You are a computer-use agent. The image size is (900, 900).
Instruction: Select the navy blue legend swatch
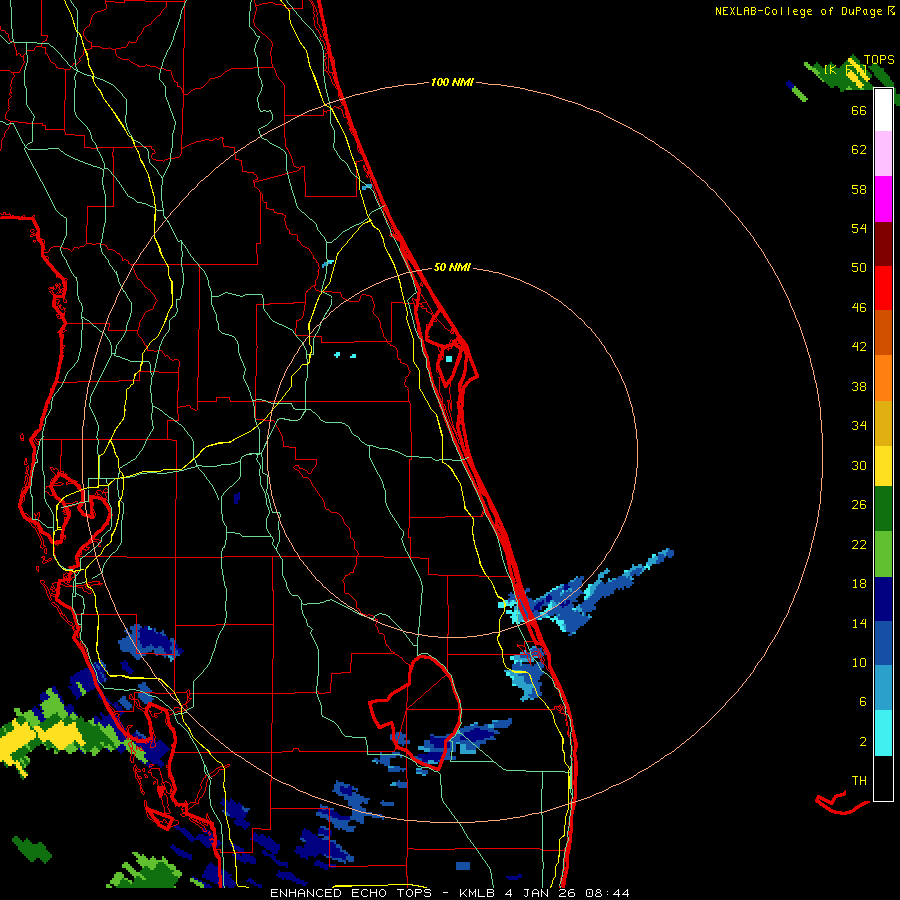[x=883, y=599]
